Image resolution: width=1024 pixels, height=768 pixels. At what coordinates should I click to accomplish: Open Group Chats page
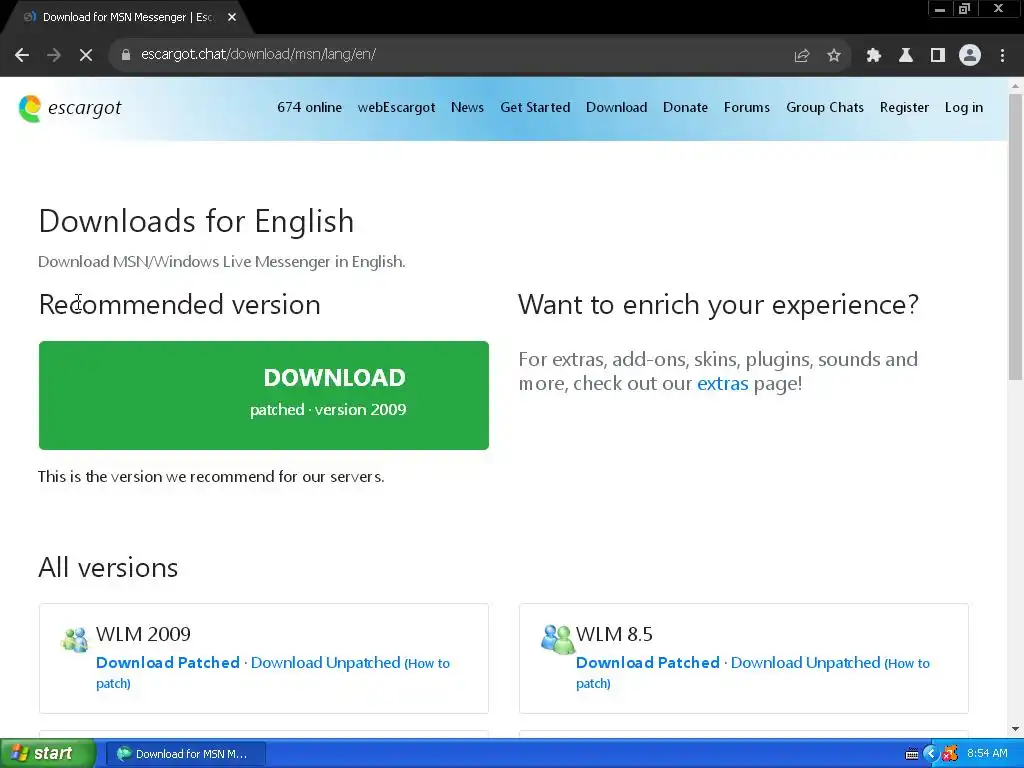pos(825,108)
